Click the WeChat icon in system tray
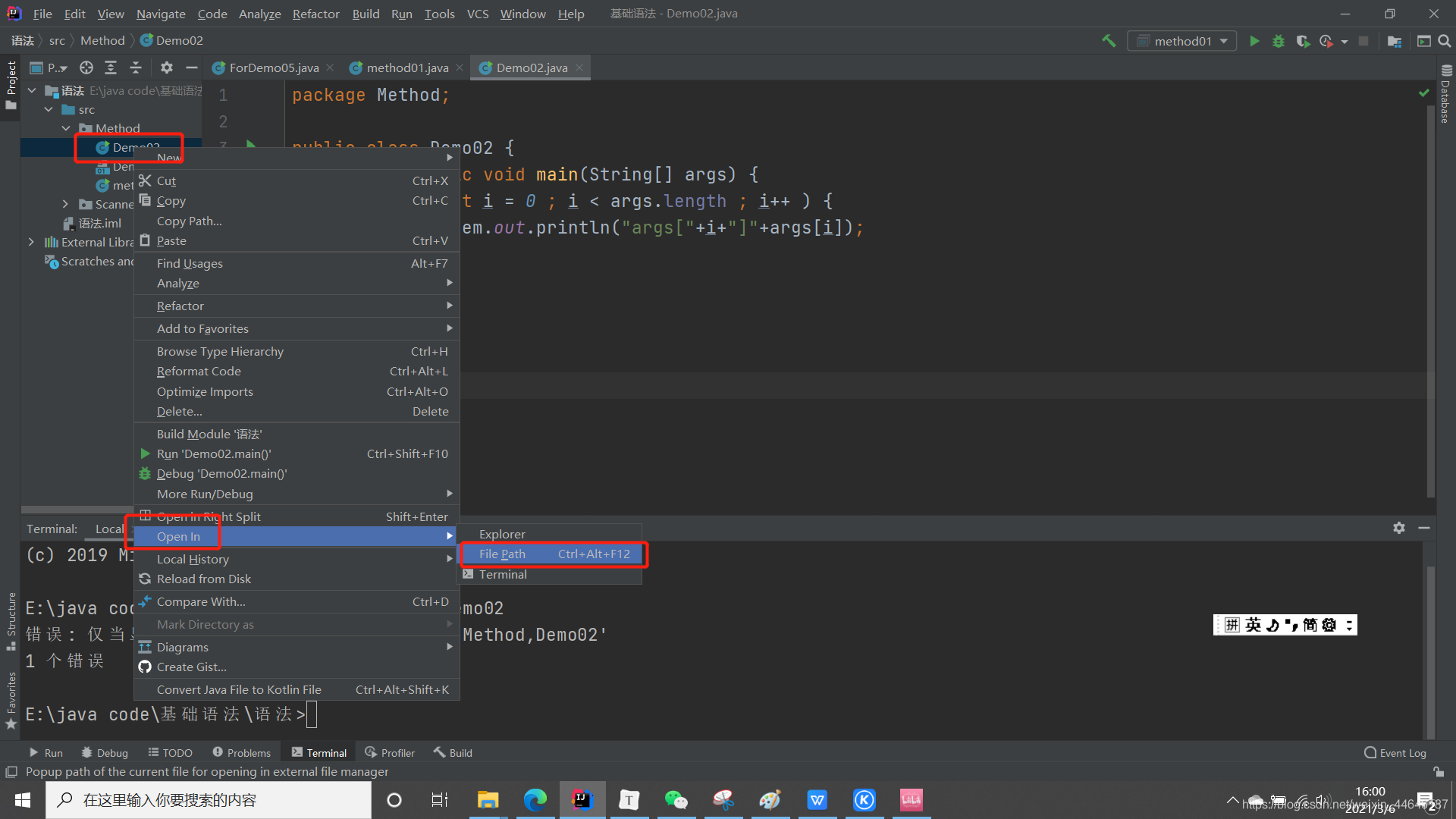Image resolution: width=1456 pixels, height=819 pixels. 675,800
